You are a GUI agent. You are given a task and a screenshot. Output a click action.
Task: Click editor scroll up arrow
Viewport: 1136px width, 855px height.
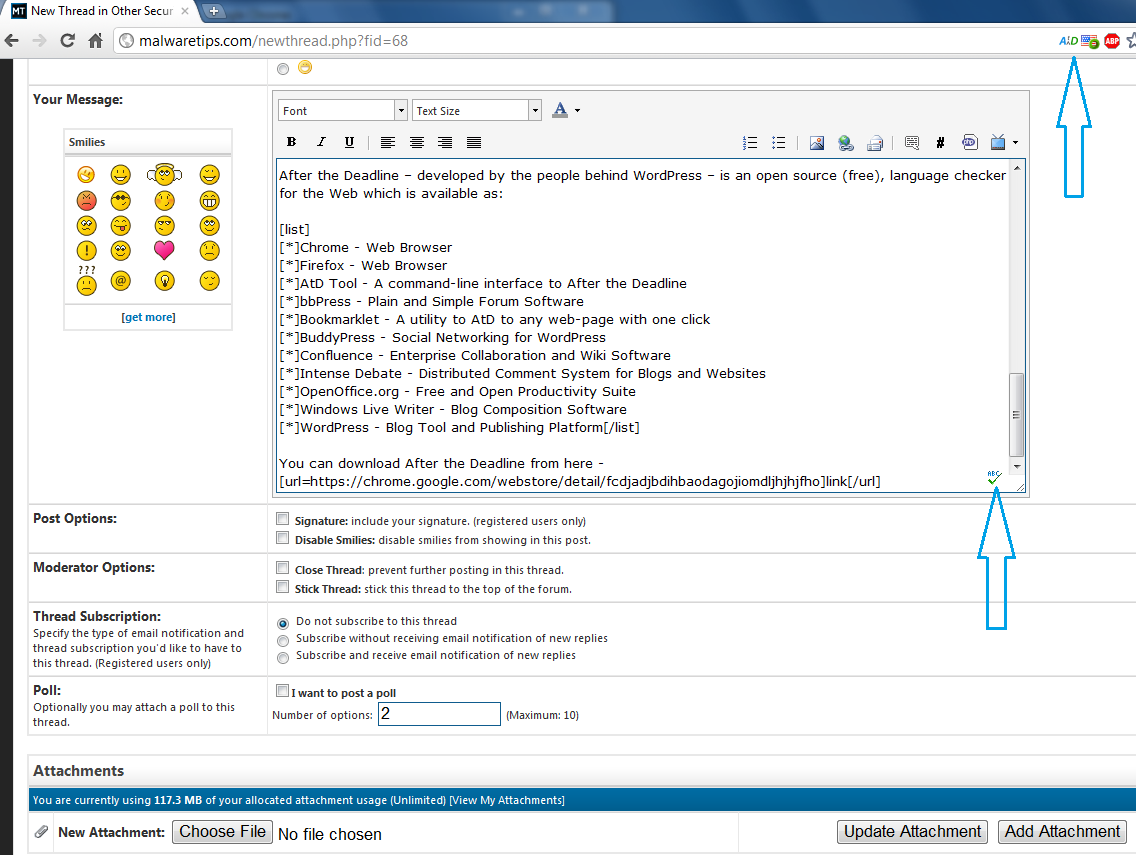[1016, 167]
